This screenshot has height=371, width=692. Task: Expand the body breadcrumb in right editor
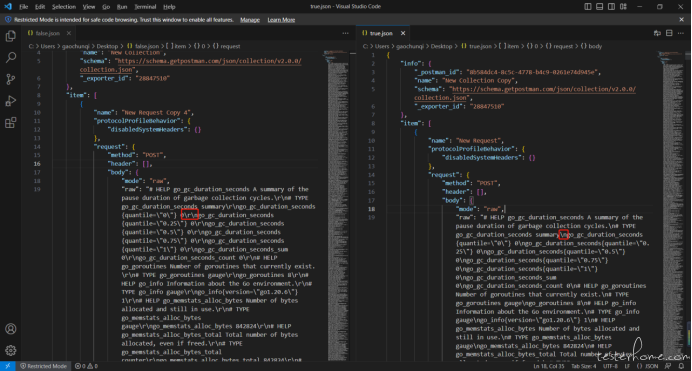591,46
